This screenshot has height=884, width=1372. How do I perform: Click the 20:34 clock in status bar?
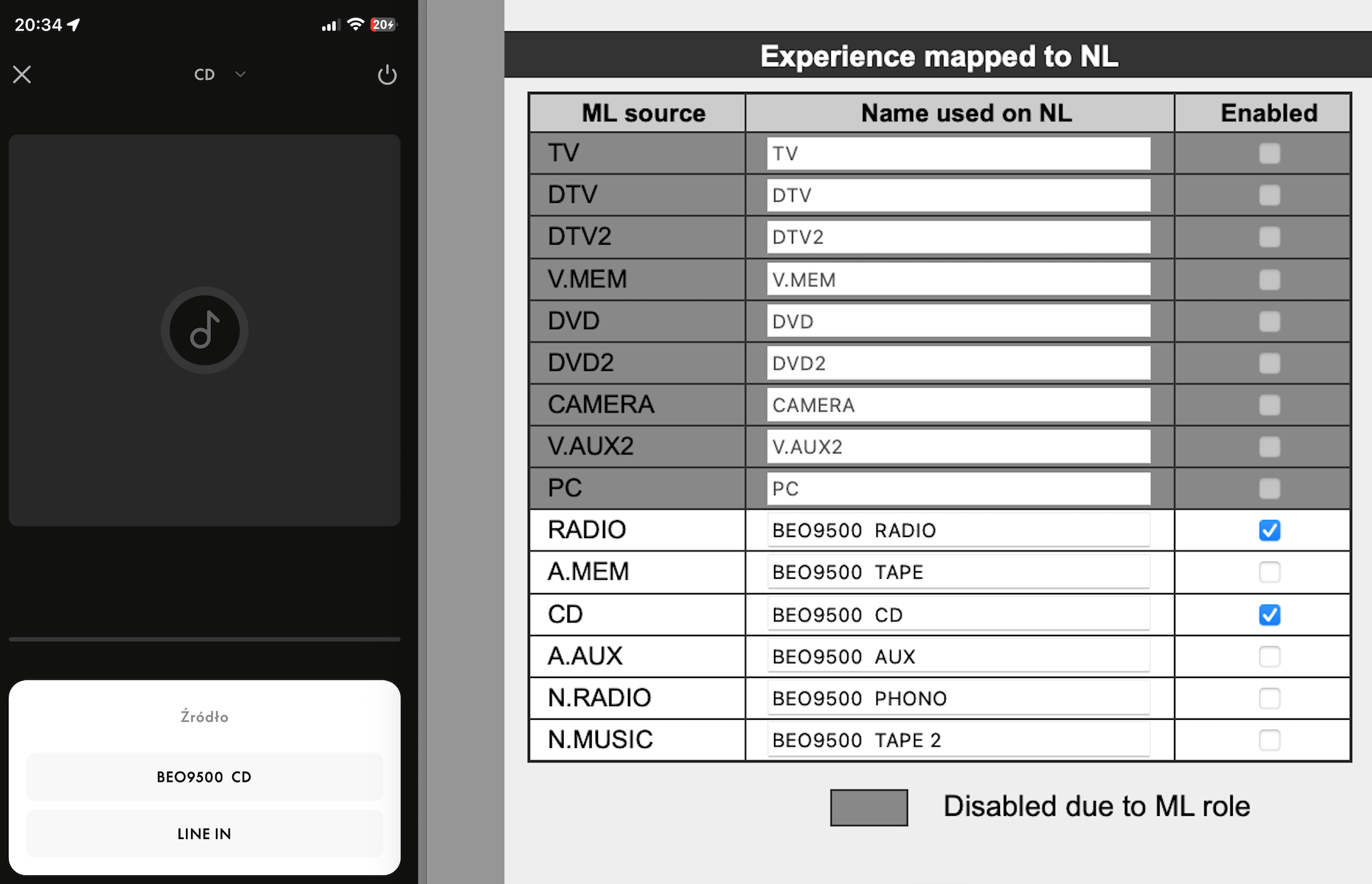tap(38, 24)
